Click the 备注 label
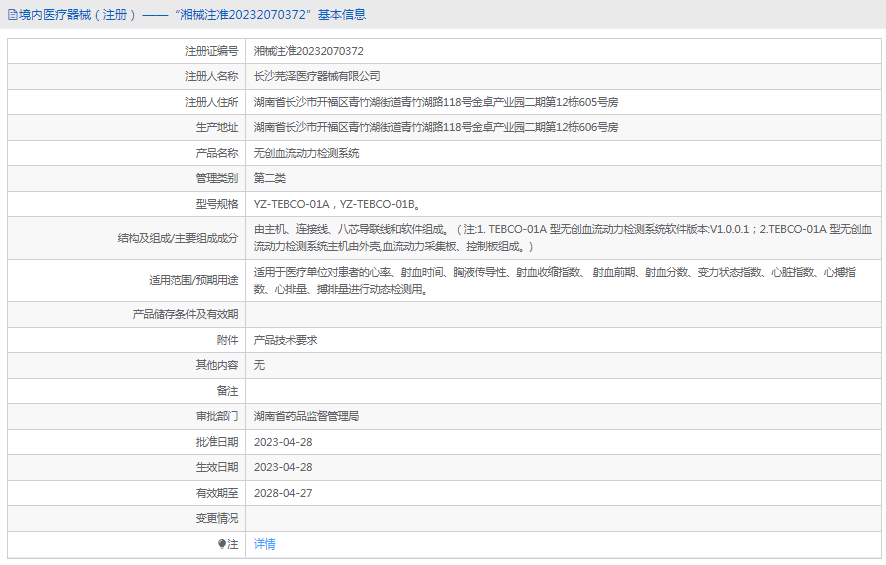Viewport: 886px width, 565px height. click(x=227, y=391)
